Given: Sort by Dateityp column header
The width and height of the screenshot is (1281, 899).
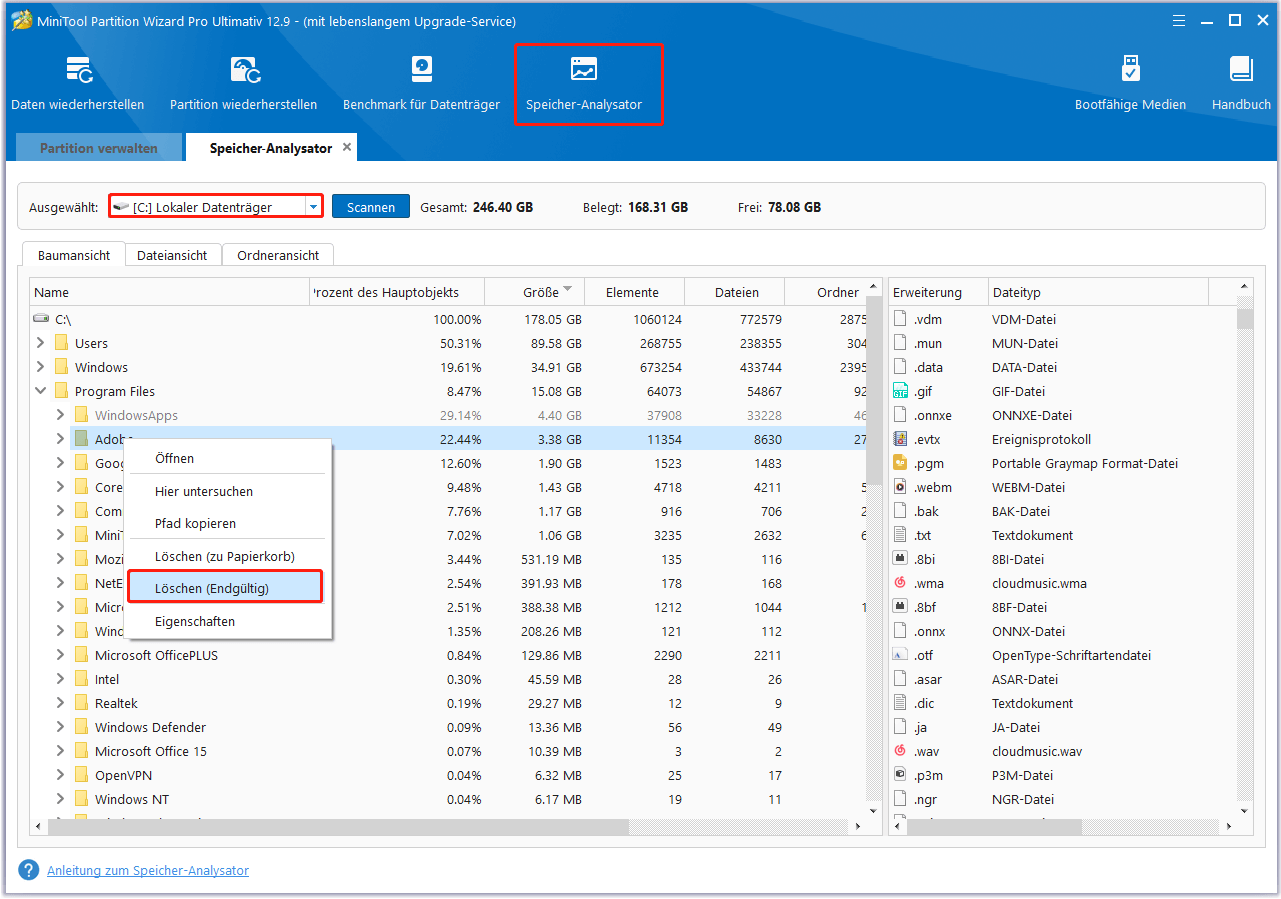Looking at the screenshot, I should click(1098, 292).
